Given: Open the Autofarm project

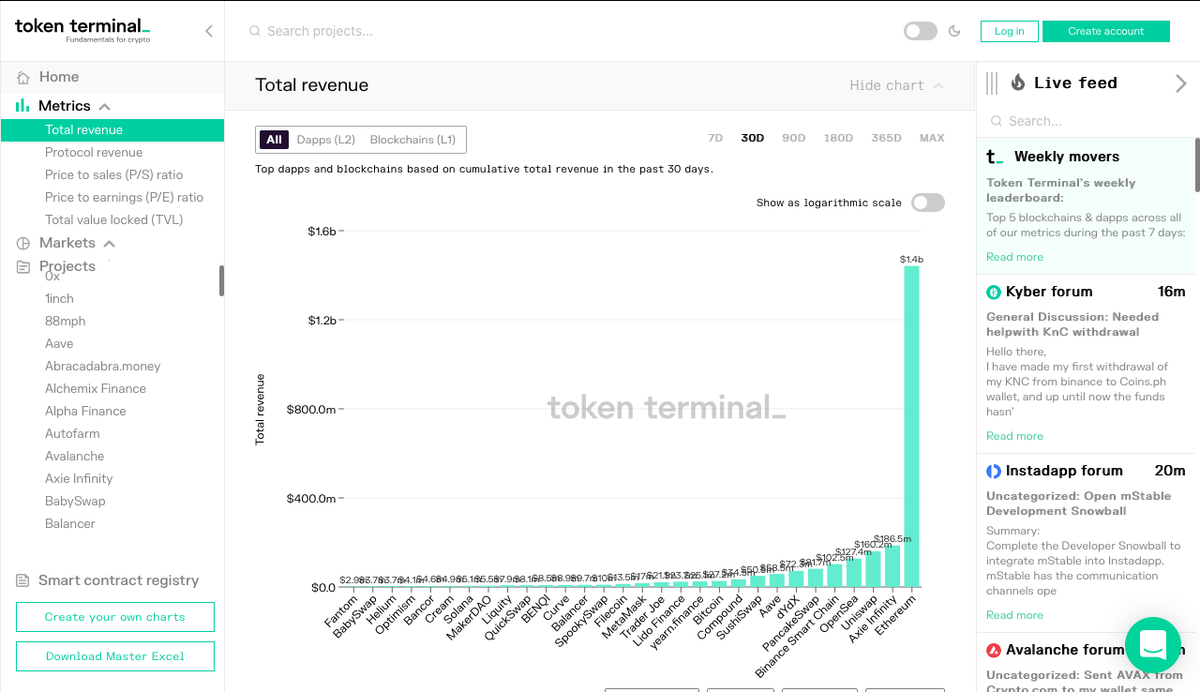Looking at the screenshot, I should coord(72,434).
